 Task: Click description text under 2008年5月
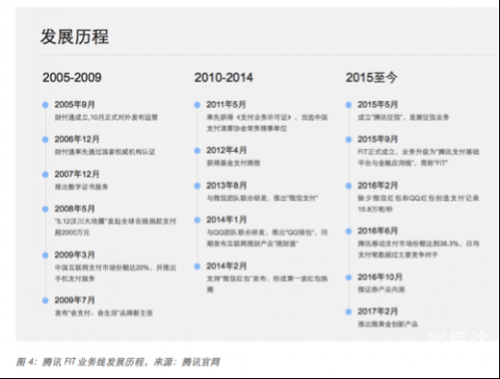[x=115, y=227]
